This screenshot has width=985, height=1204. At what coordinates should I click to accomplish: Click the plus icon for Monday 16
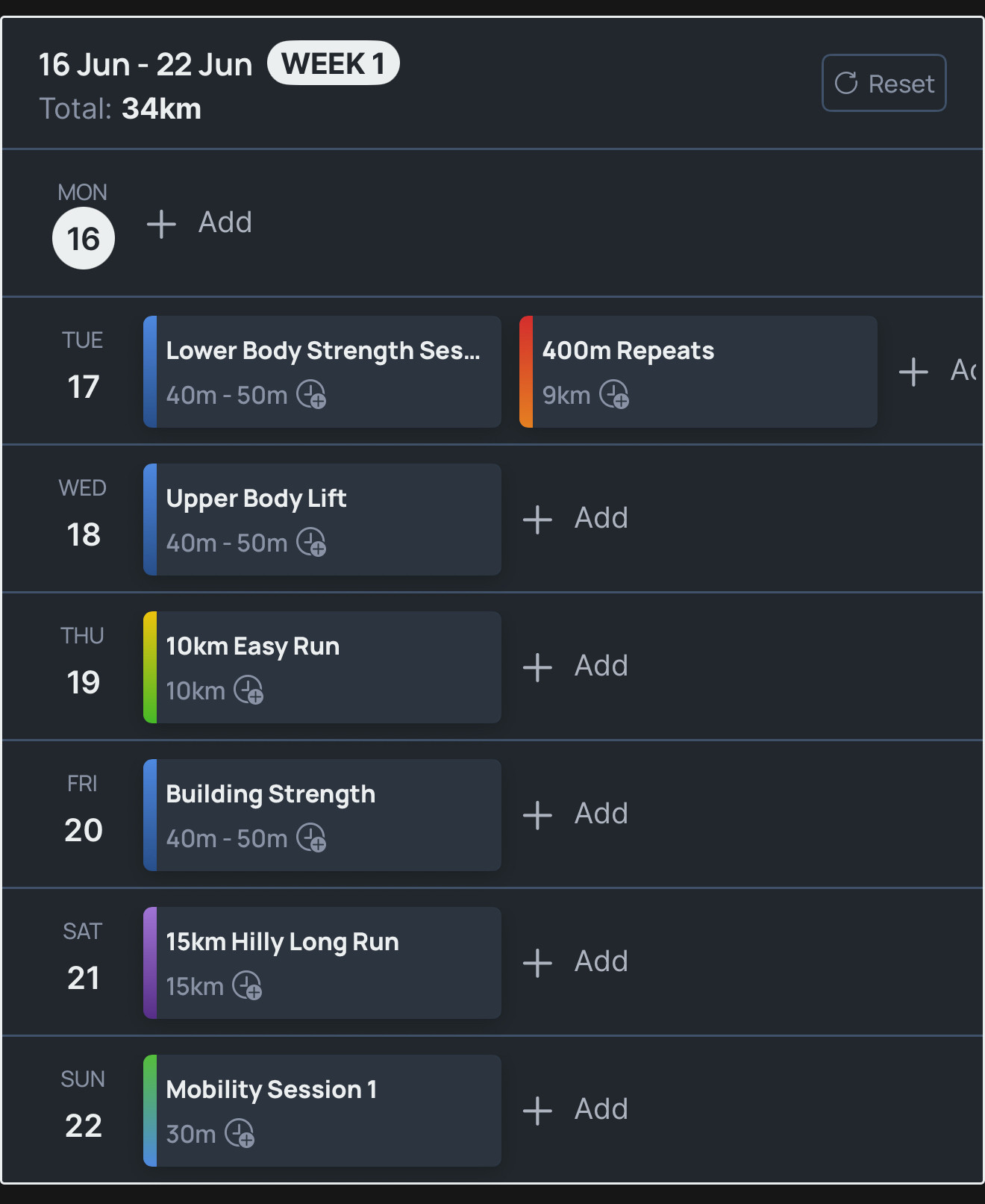click(x=161, y=224)
